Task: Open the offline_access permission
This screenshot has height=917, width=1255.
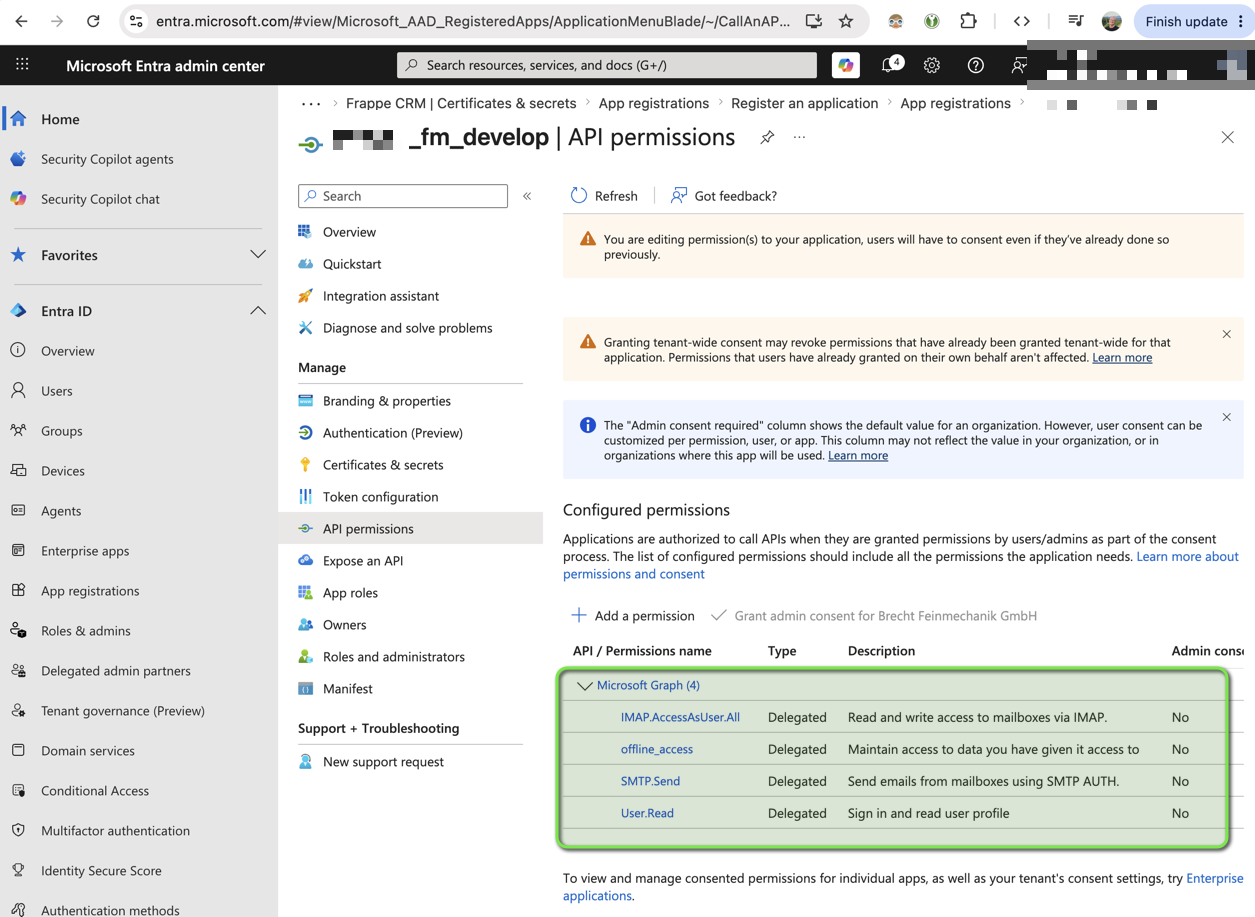Action: pos(657,749)
